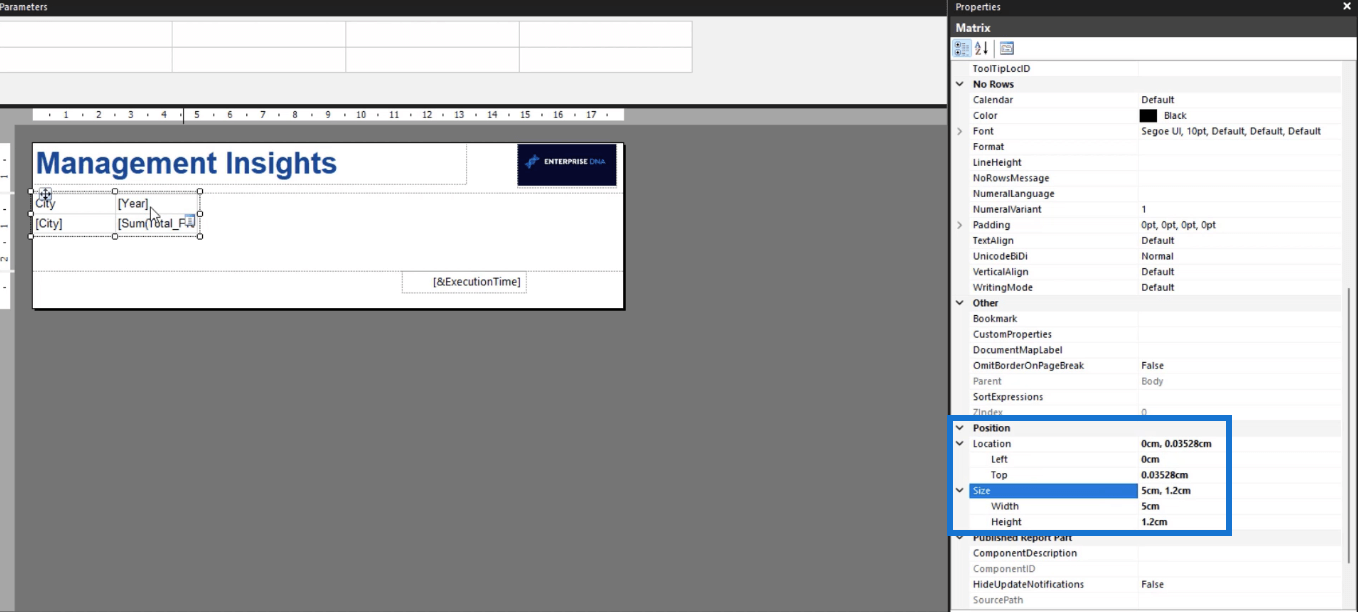This screenshot has height=612, width=1358.
Task: Select the Format property row
Action: coord(1146,147)
